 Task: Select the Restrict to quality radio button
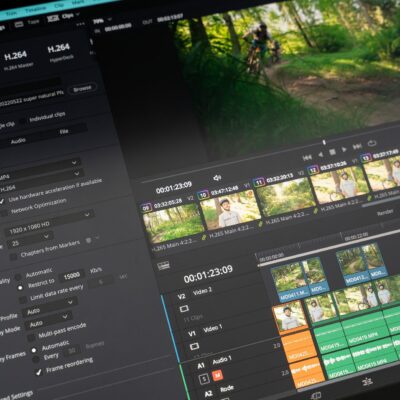pos(20,287)
